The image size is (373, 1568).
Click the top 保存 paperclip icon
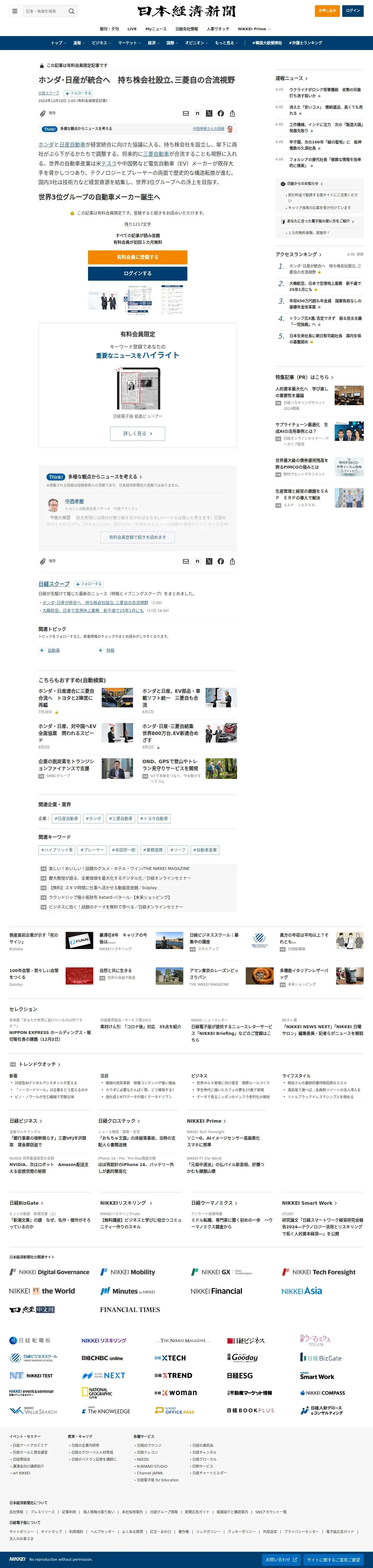click(42, 113)
